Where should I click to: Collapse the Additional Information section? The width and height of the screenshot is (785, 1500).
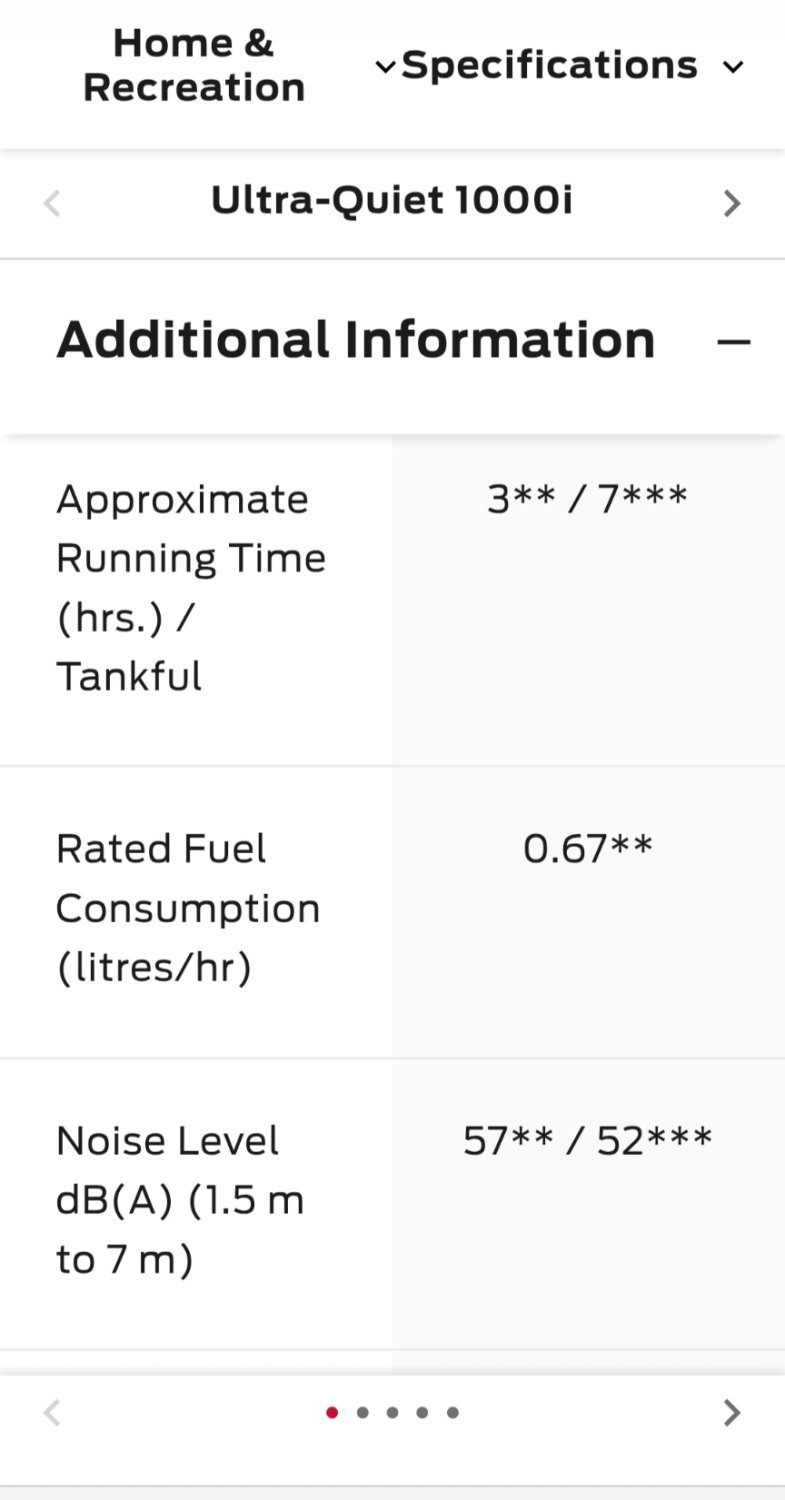[733, 342]
